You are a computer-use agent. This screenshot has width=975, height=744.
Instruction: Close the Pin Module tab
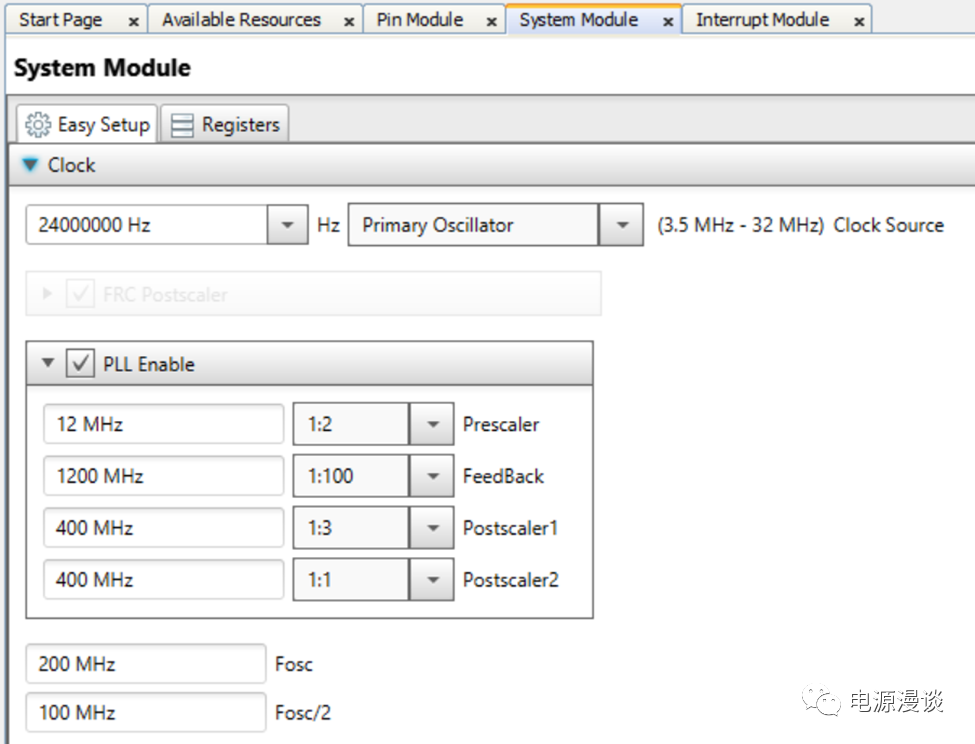pos(491,21)
